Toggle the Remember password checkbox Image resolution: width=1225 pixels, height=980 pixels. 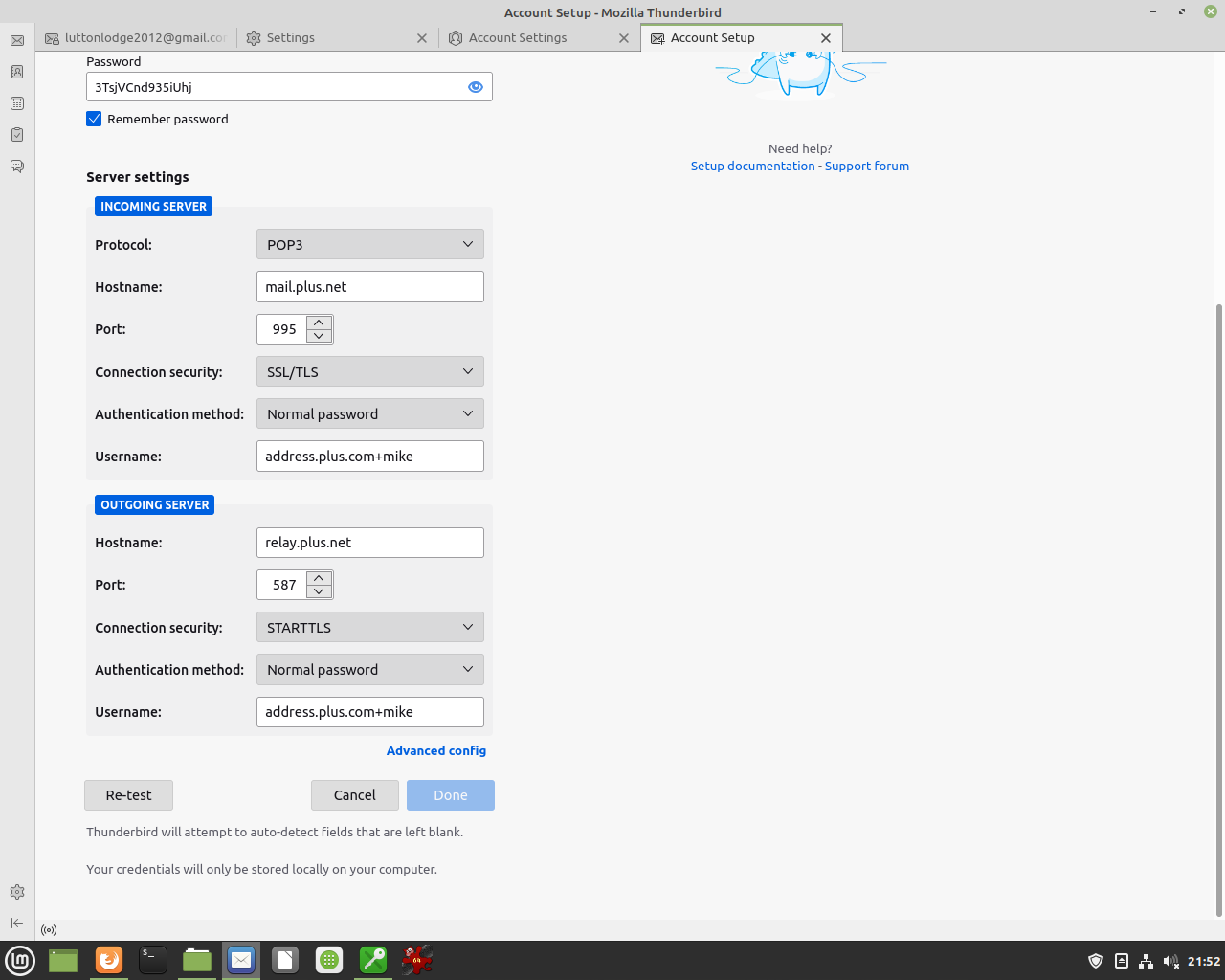click(94, 119)
